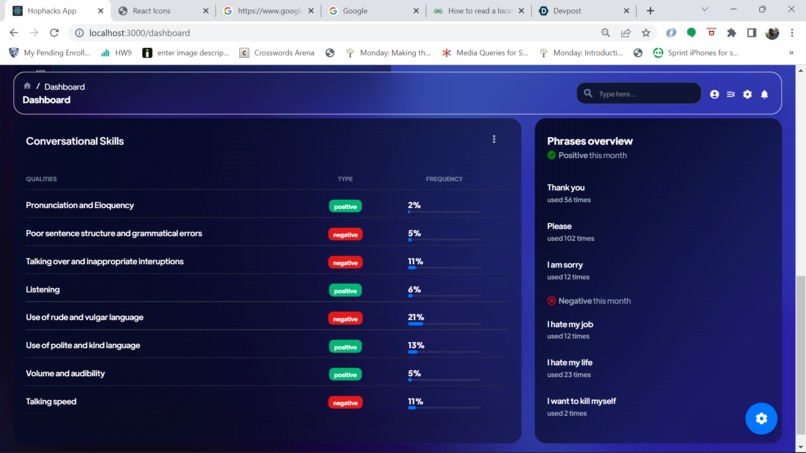
Task: Click the green circle extension icon
Action: point(691,33)
